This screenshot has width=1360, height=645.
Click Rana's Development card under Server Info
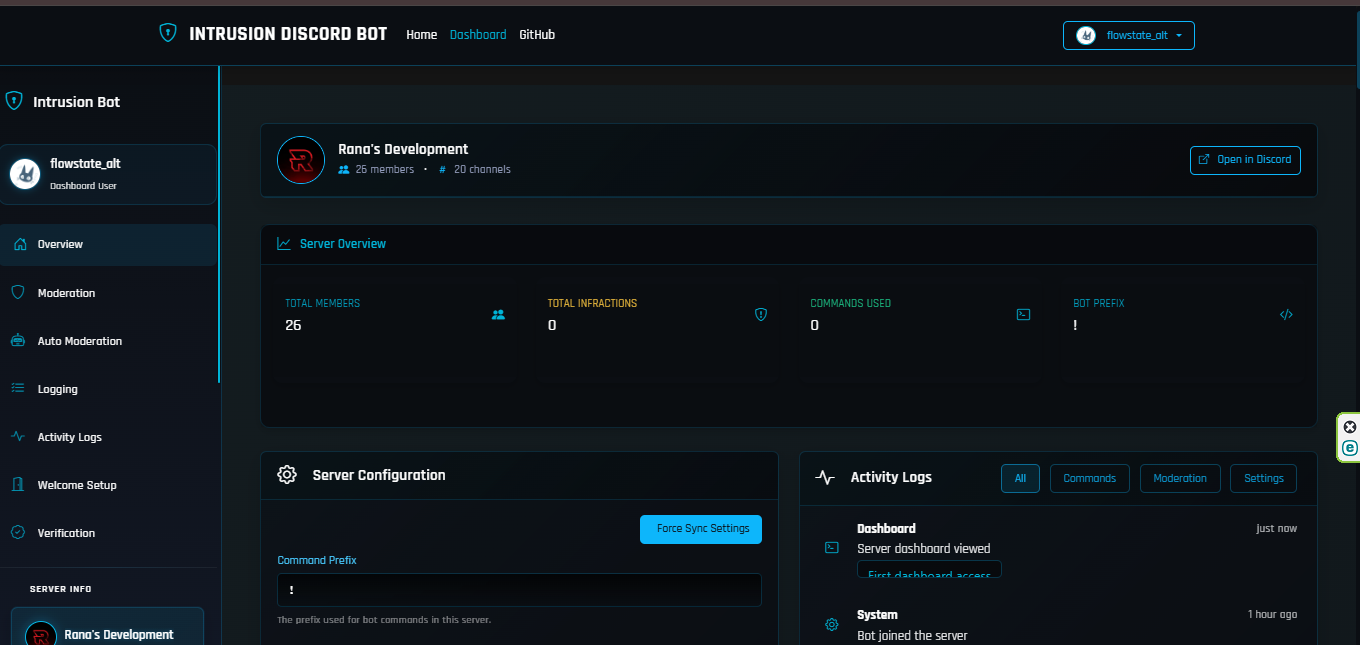(x=107, y=627)
